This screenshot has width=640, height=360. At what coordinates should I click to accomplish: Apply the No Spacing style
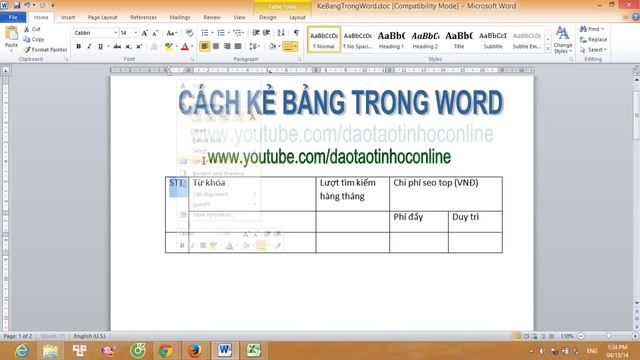pos(358,40)
